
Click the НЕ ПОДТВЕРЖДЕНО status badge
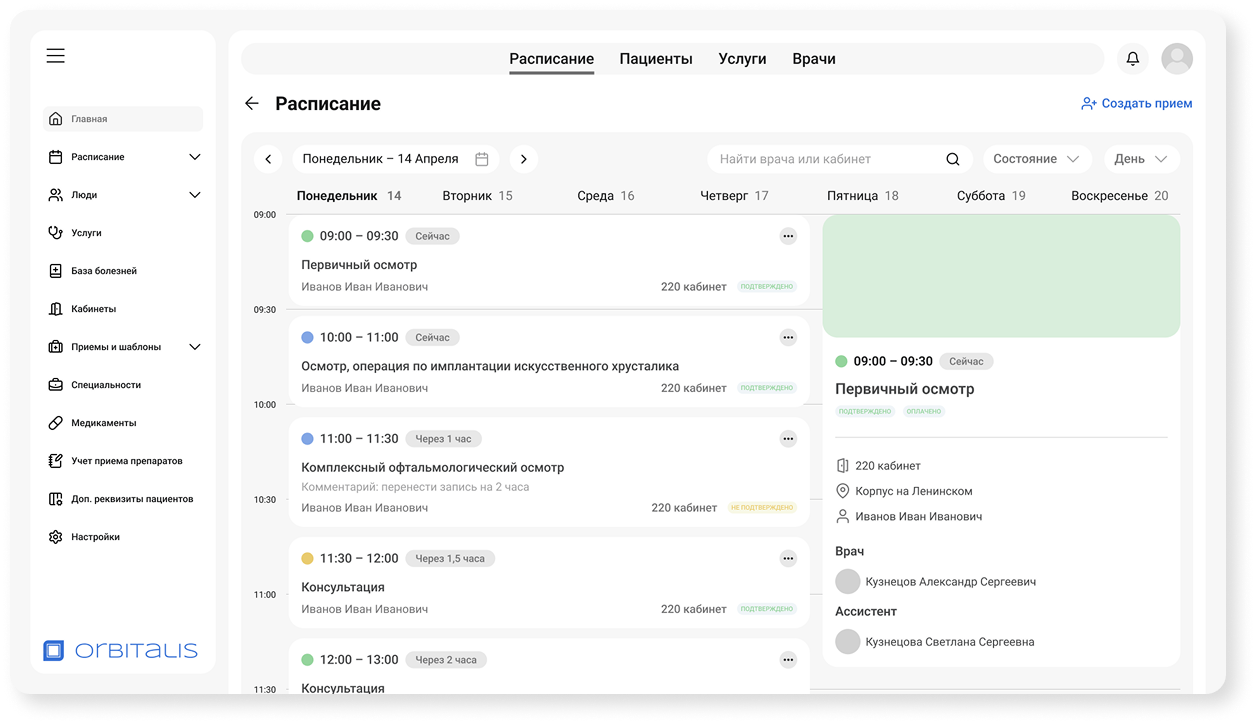point(762,508)
